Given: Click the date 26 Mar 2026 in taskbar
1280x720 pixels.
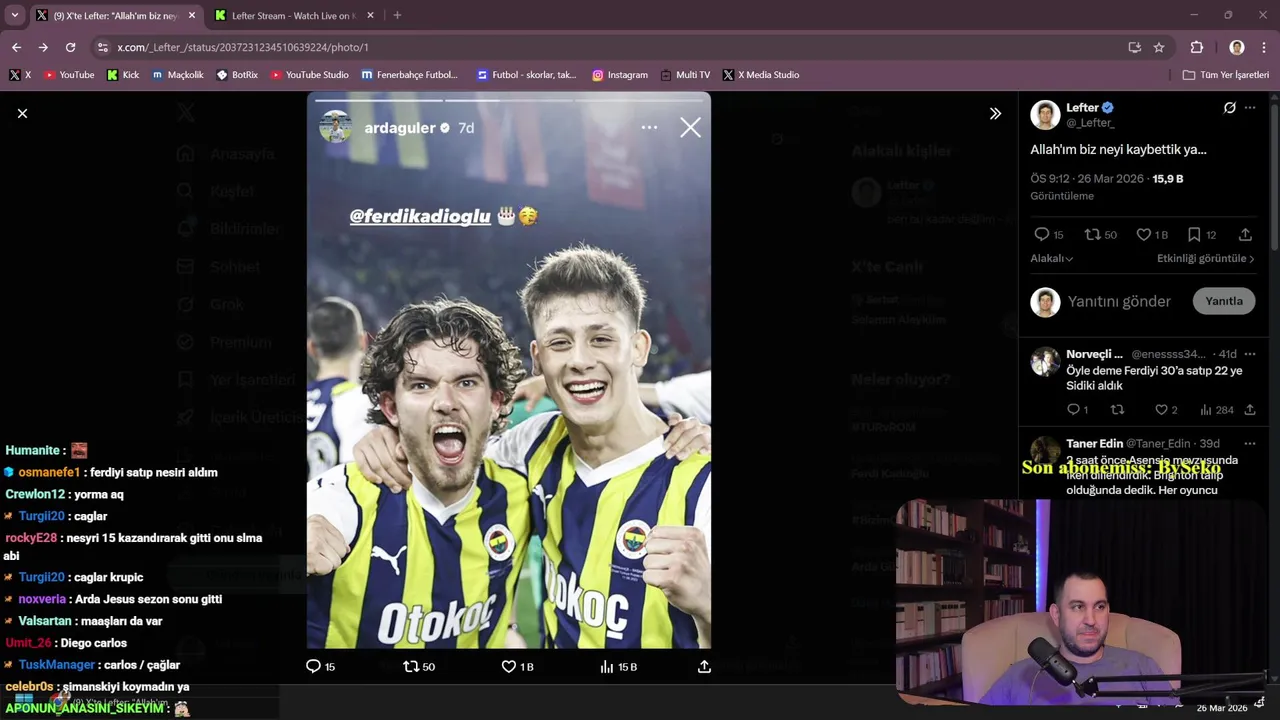Looking at the screenshot, I should click(1222, 708).
